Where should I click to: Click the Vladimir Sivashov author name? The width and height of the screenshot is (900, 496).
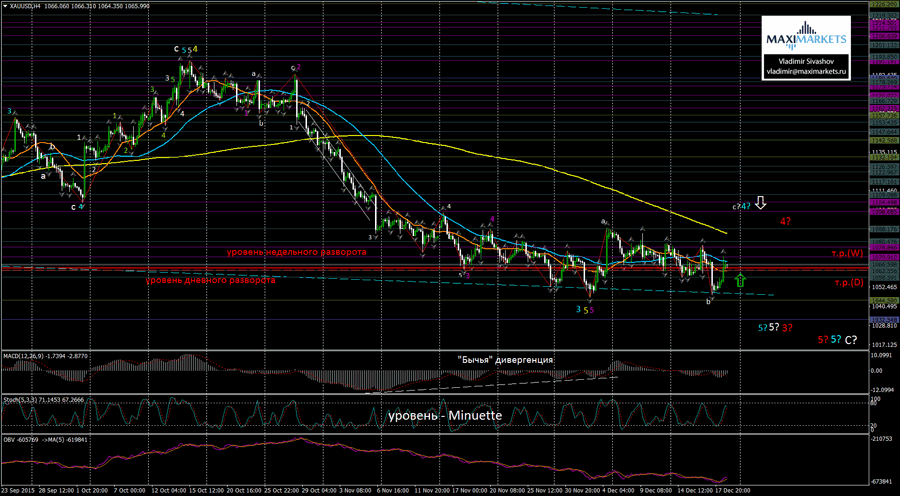click(806, 61)
